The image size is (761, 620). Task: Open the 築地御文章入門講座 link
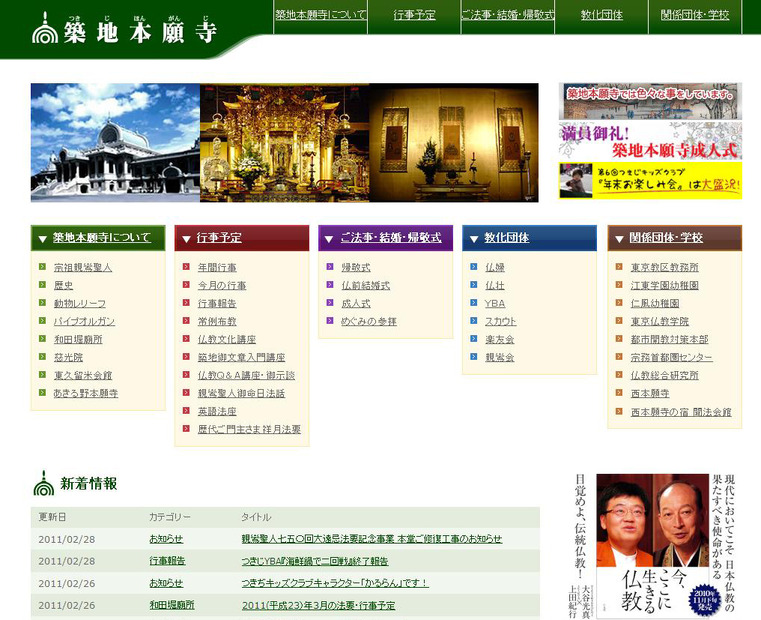tap(241, 357)
